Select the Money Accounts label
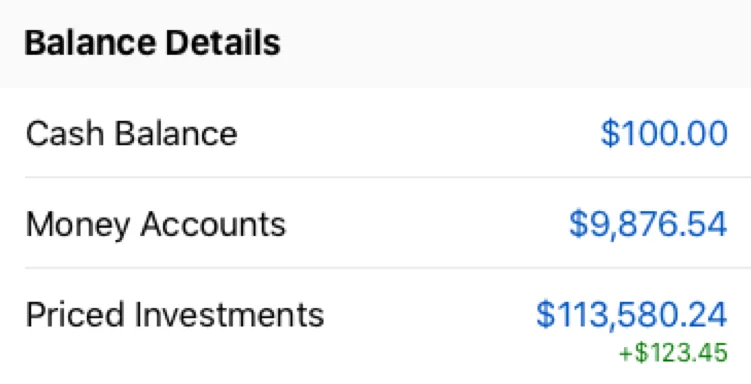The height and width of the screenshot is (384, 751). coord(156,224)
